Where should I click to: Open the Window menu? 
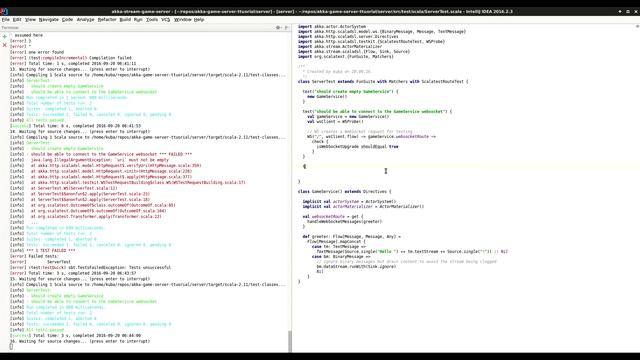pyautogui.click(x=182, y=20)
